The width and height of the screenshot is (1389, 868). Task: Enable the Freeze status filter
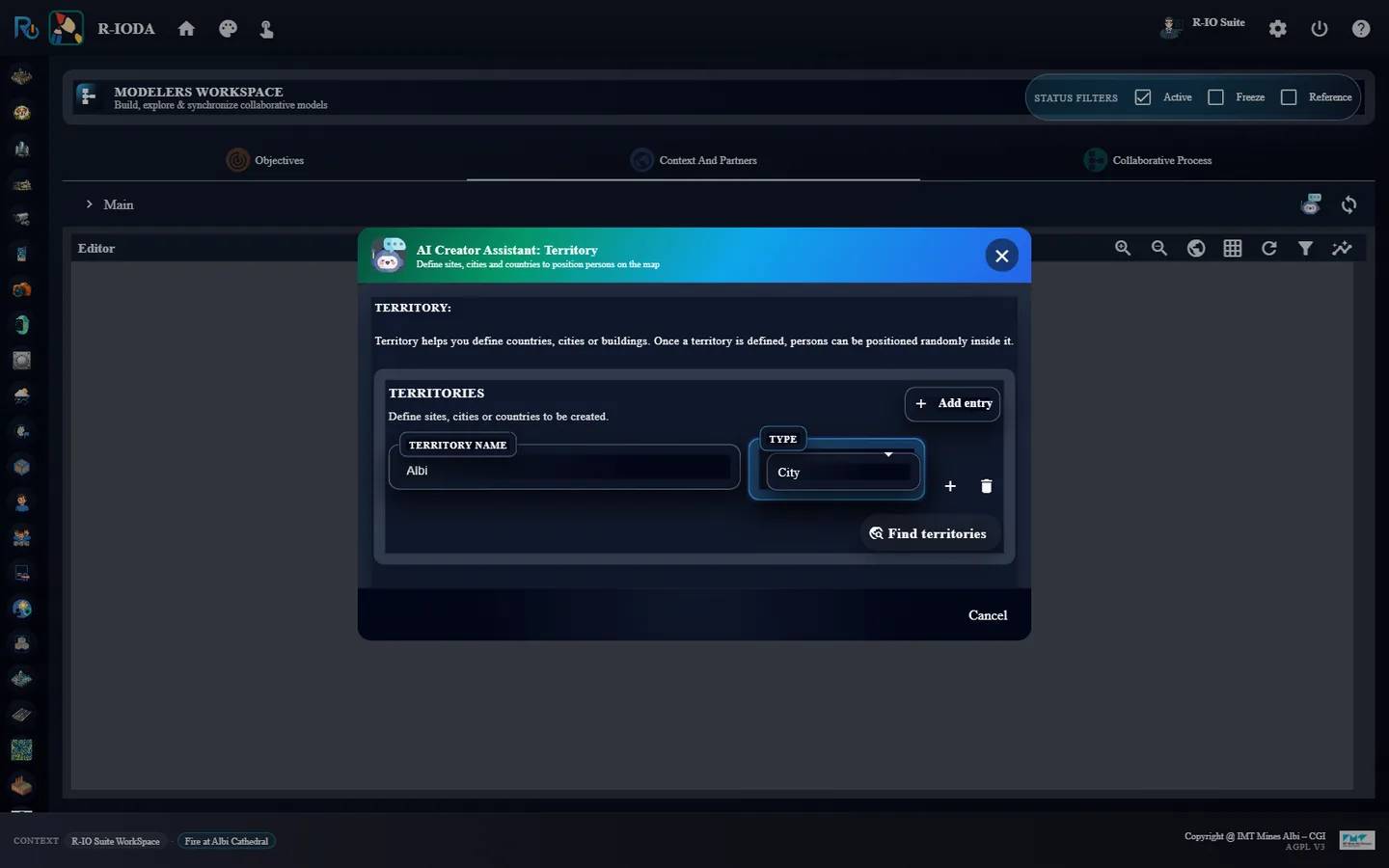pos(1215,97)
